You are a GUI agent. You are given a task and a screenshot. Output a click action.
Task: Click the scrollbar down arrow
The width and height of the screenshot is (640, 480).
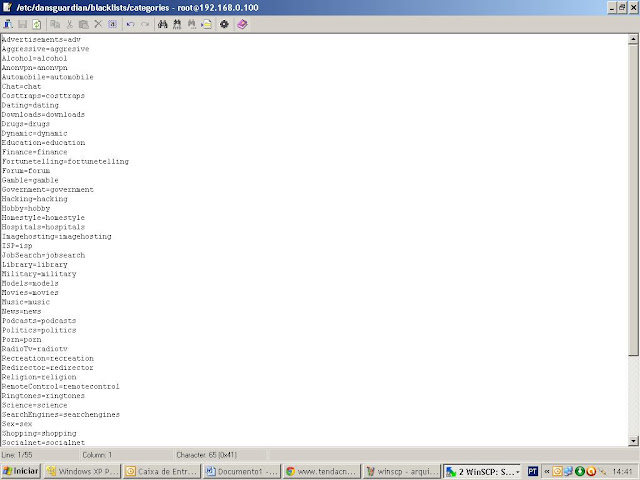[633, 441]
